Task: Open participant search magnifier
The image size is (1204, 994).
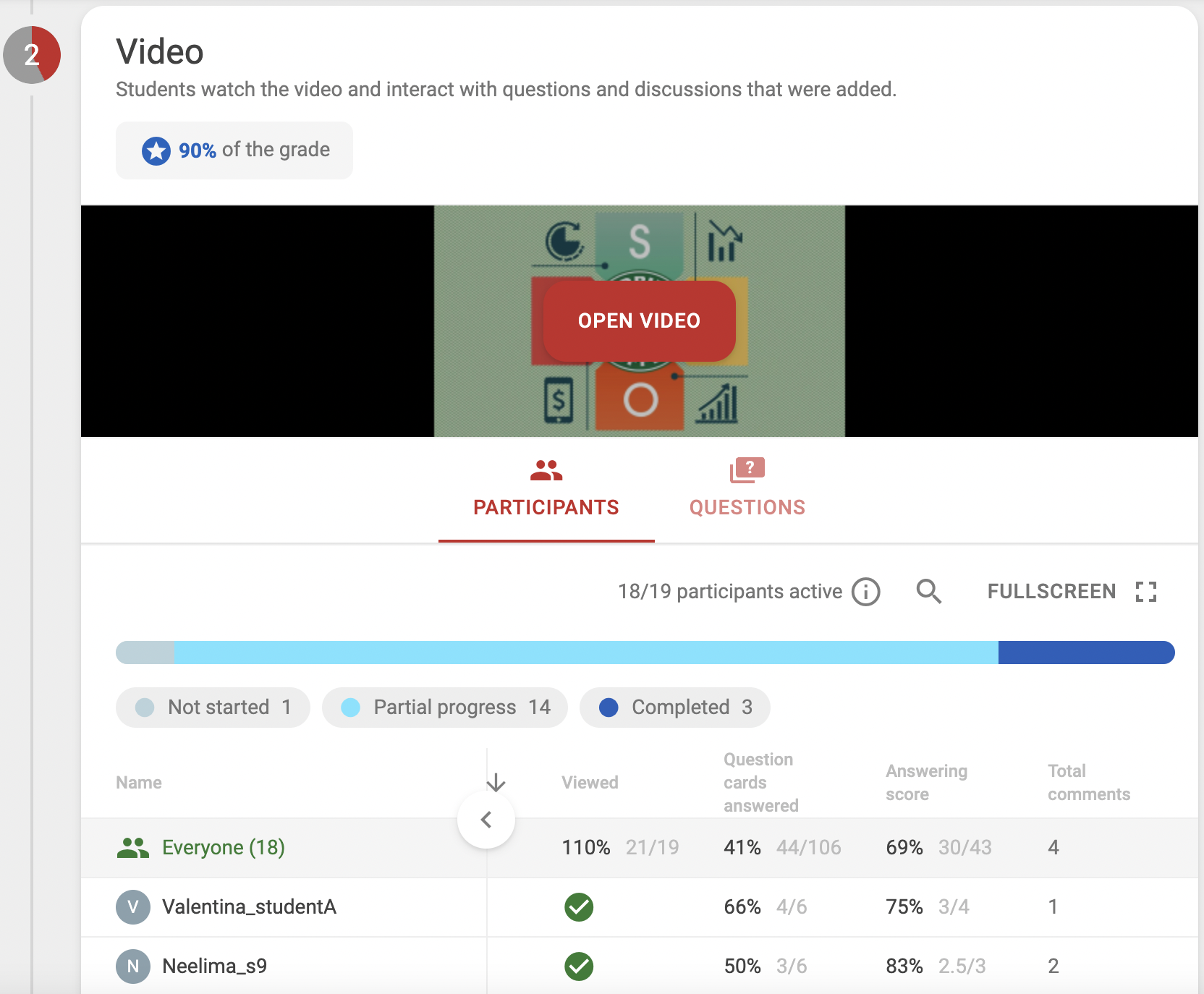Action: (x=928, y=592)
